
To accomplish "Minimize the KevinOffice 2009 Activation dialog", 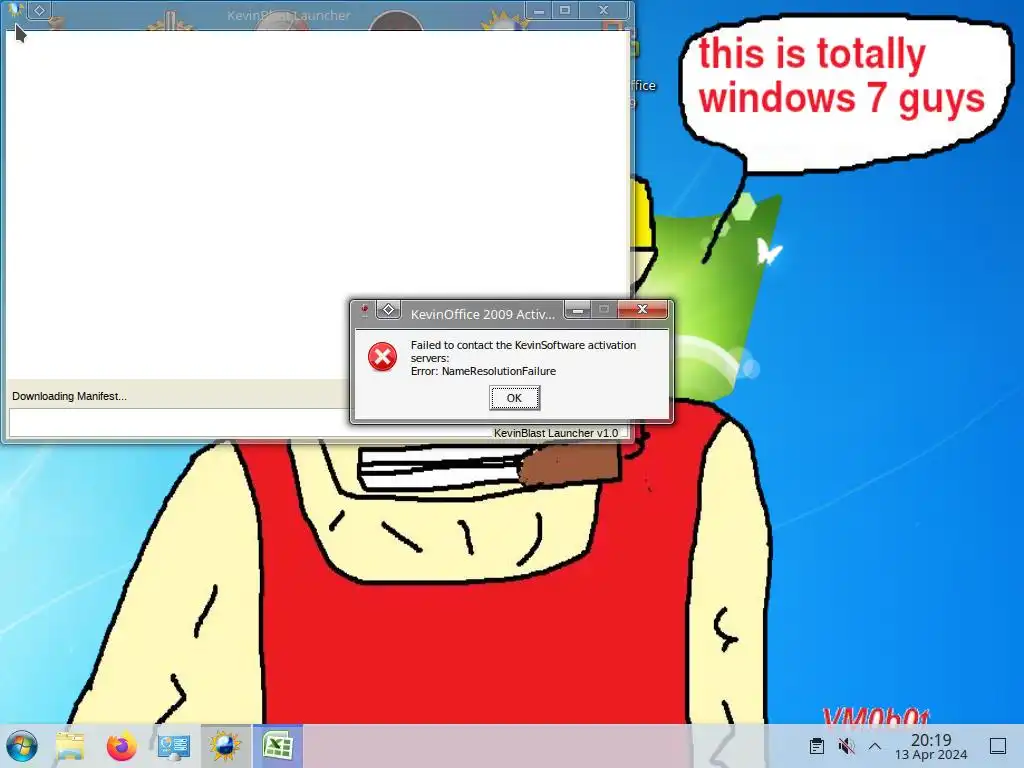I will (578, 310).
